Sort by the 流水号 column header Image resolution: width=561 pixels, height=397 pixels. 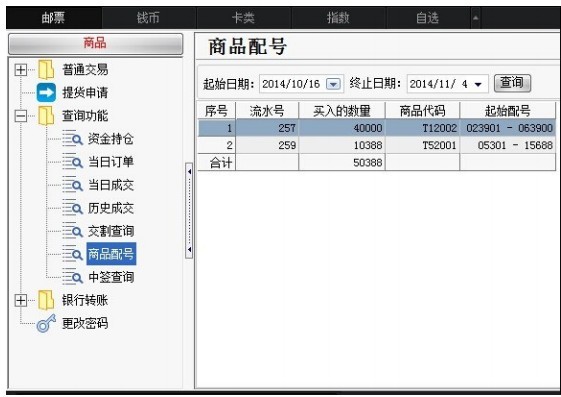(x=267, y=111)
